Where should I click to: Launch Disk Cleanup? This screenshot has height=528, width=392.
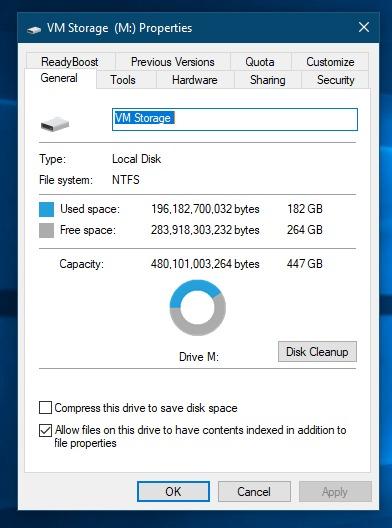point(317,352)
